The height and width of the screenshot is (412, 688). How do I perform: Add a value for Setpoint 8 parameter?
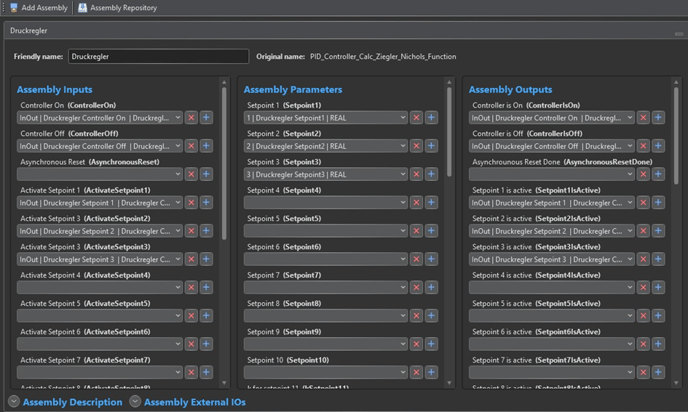click(431, 315)
